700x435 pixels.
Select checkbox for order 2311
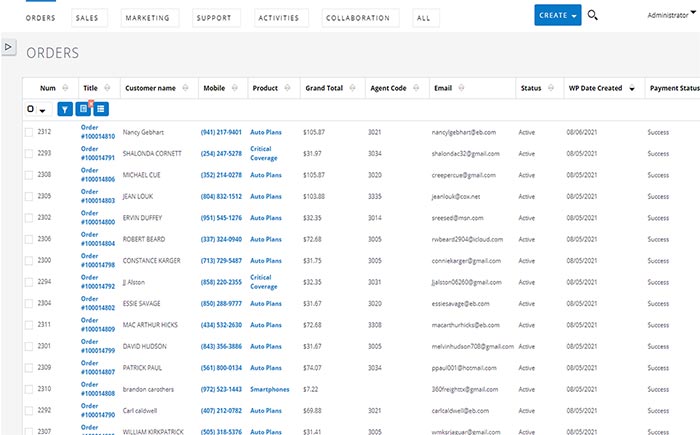click(29, 325)
